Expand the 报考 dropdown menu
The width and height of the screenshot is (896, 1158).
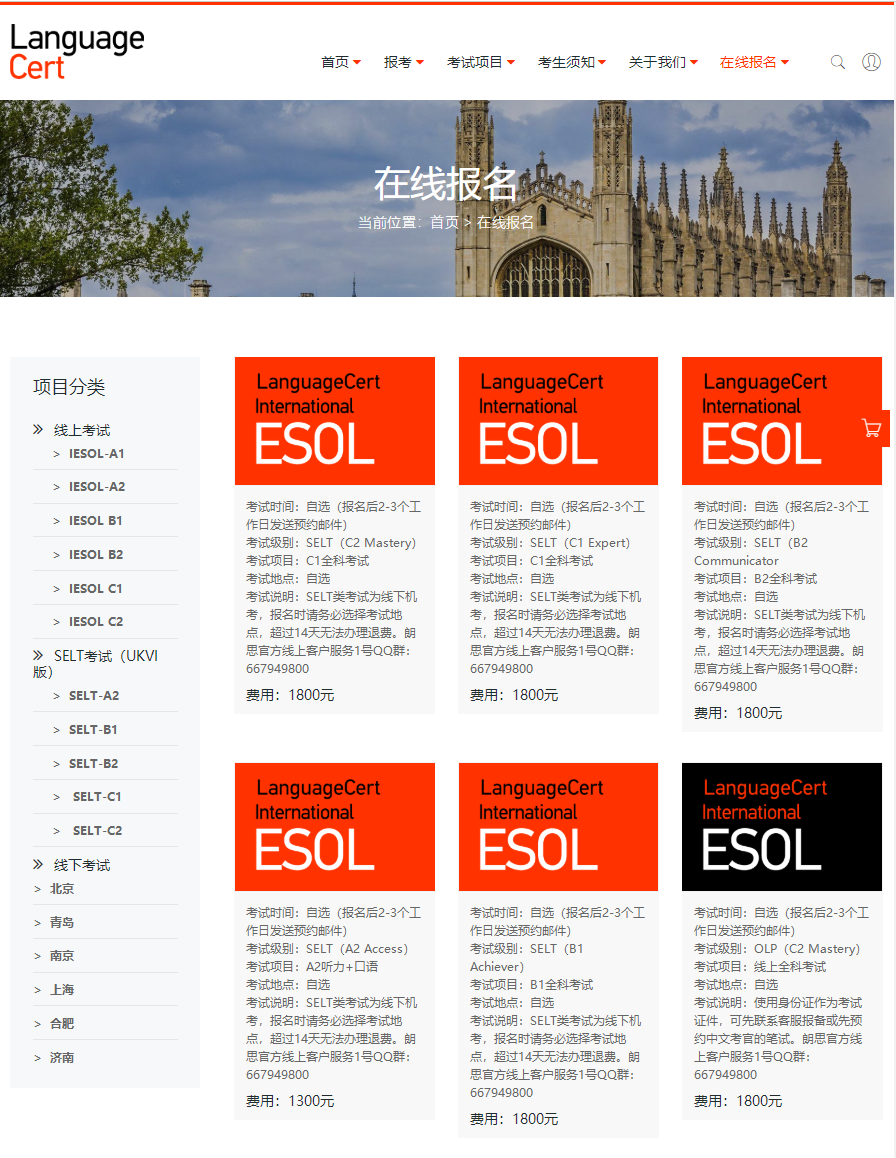[x=403, y=62]
